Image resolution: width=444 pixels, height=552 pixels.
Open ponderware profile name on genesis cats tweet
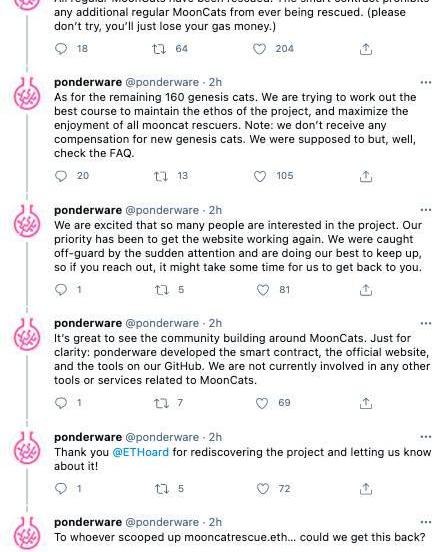click(88, 82)
